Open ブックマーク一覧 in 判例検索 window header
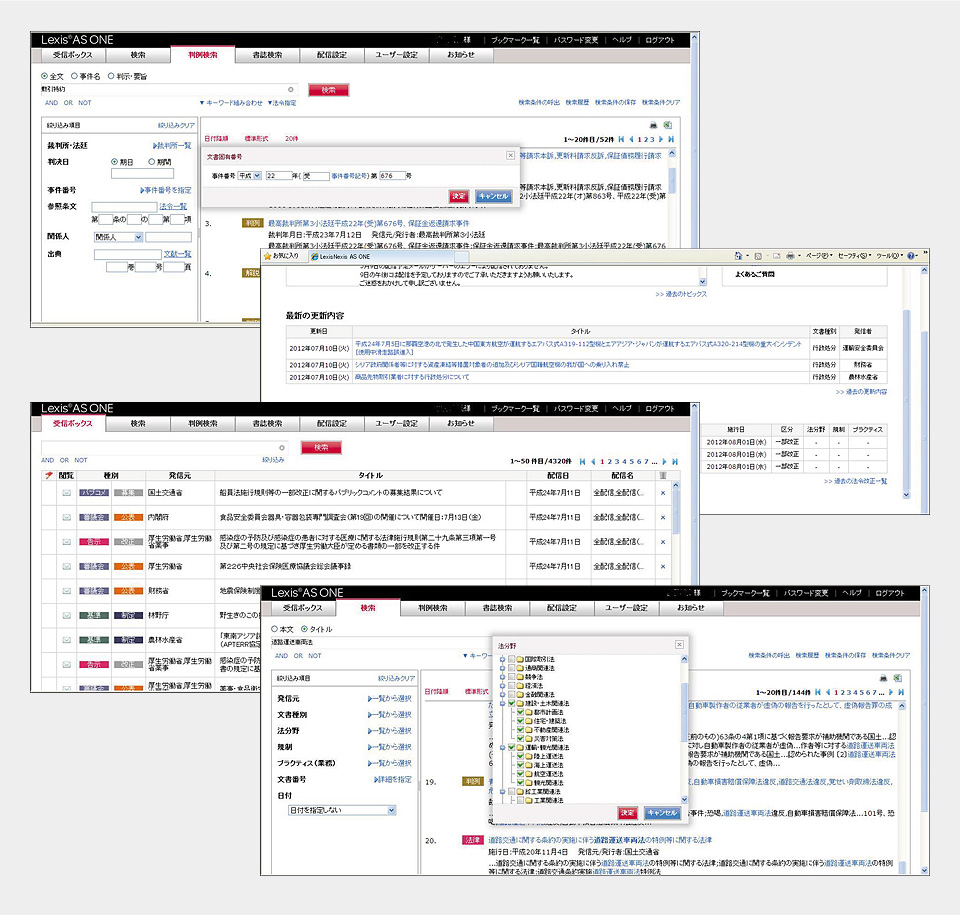This screenshot has width=960, height=915. (515, 40)
